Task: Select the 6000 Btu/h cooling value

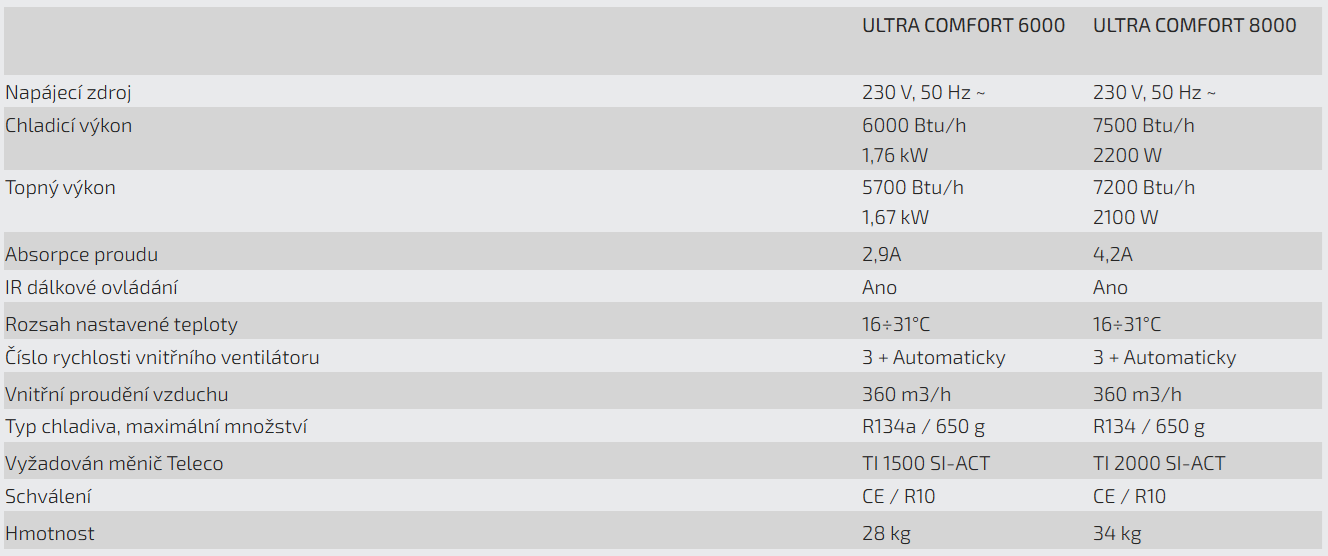Action: point(914,126)
